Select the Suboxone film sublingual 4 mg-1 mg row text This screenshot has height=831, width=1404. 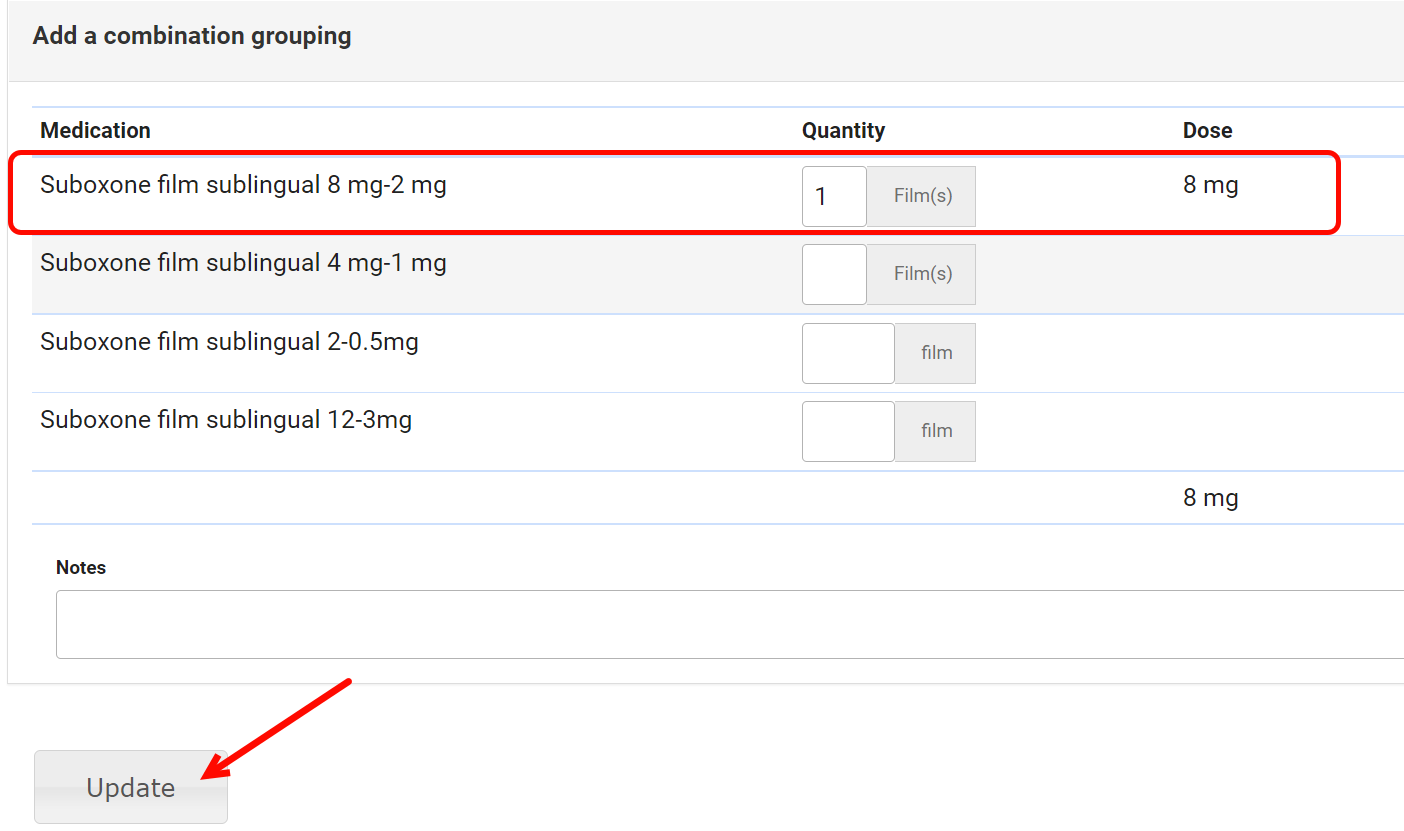[x=243, y=263]
